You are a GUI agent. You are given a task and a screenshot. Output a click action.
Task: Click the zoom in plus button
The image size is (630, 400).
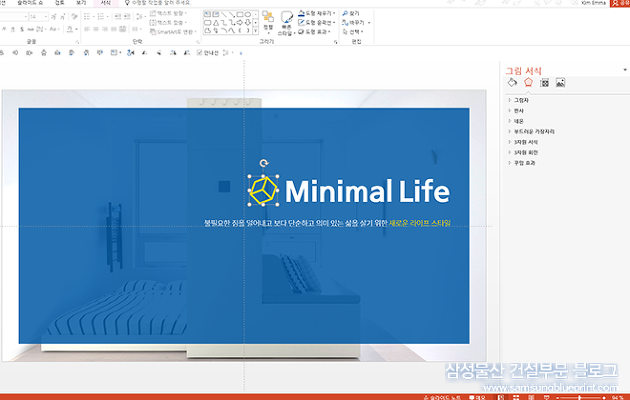[604, 397]
